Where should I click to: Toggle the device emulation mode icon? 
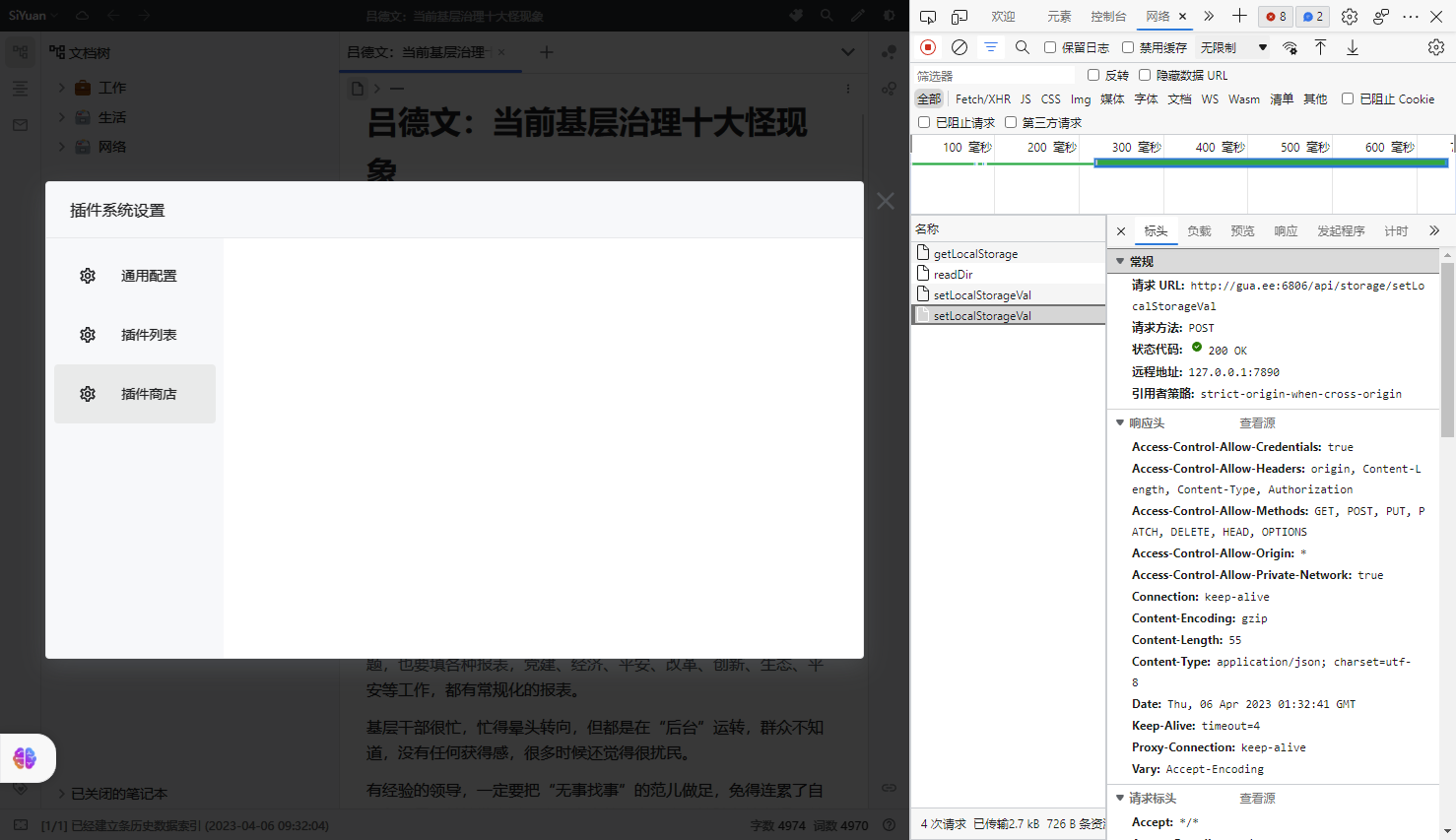pyautogui.click(x=959, y=17)
